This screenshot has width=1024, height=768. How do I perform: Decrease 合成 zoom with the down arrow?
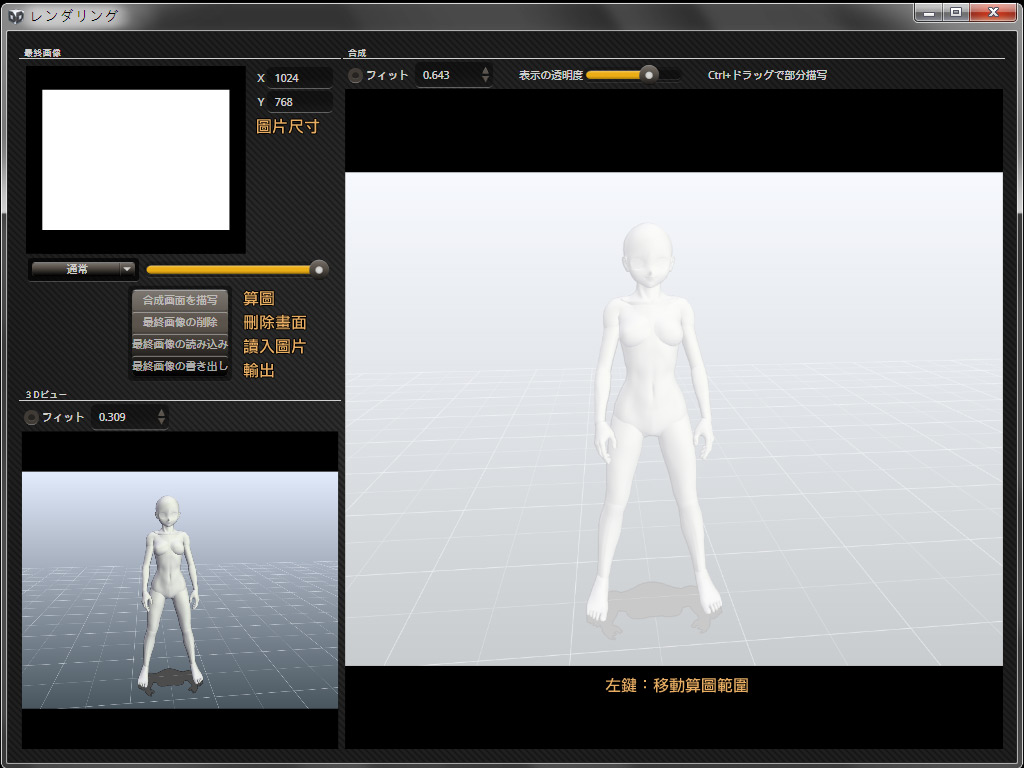486,80
